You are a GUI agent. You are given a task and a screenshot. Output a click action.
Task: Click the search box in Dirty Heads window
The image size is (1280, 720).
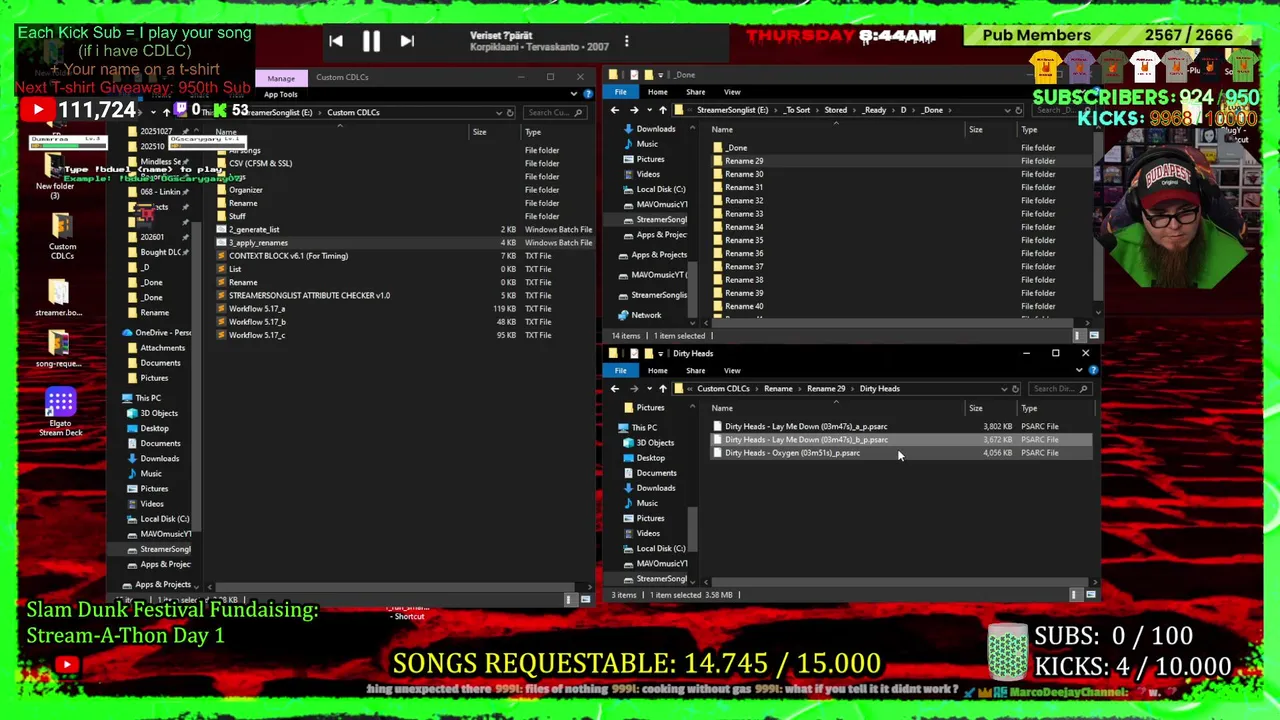(x=1058, y=389)
